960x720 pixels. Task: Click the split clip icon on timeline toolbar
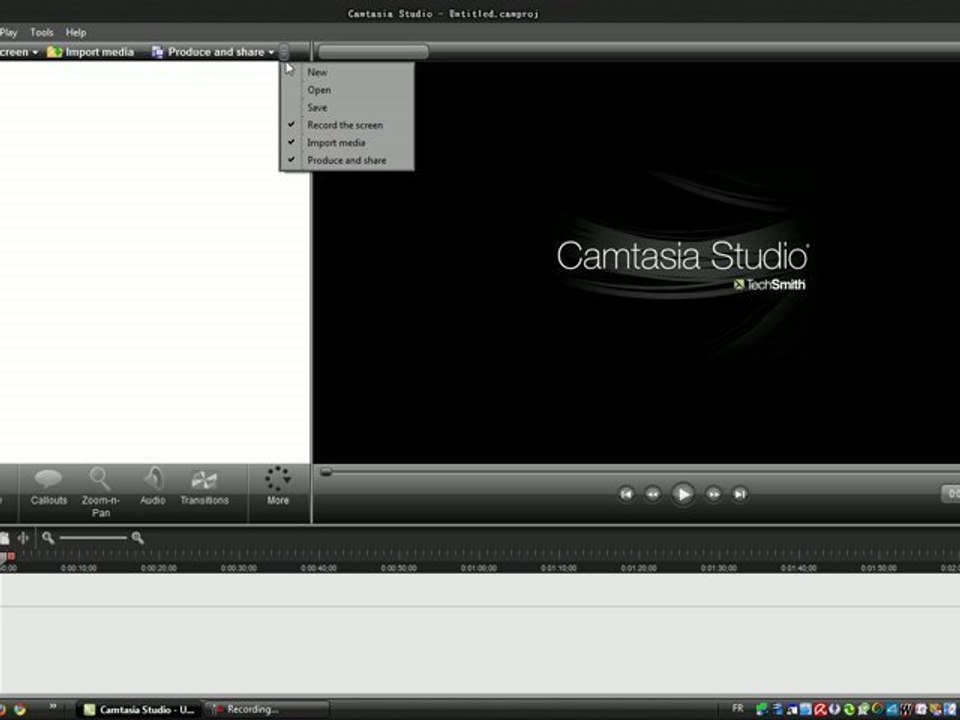23,538
